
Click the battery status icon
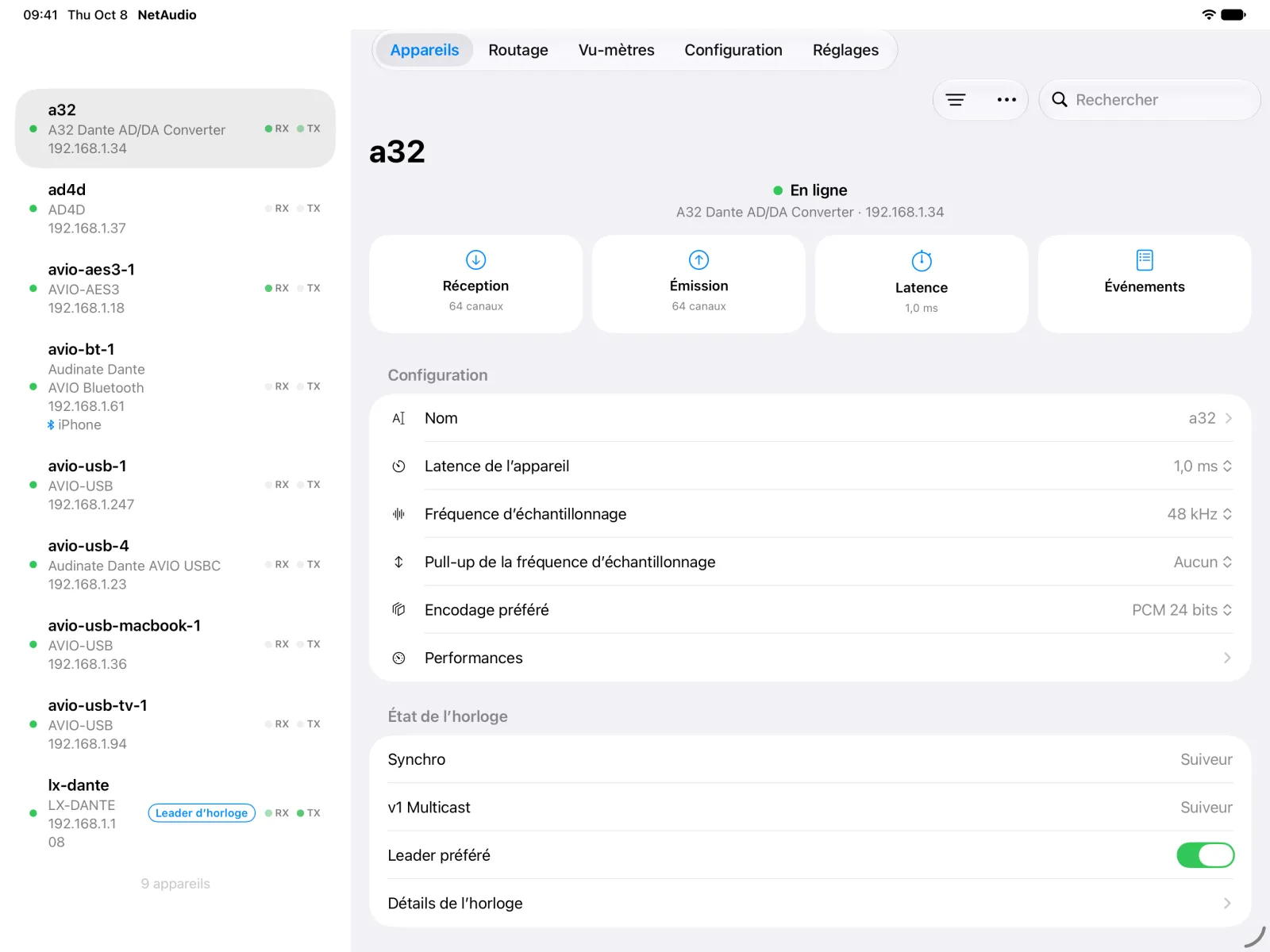coord(1233,14)
